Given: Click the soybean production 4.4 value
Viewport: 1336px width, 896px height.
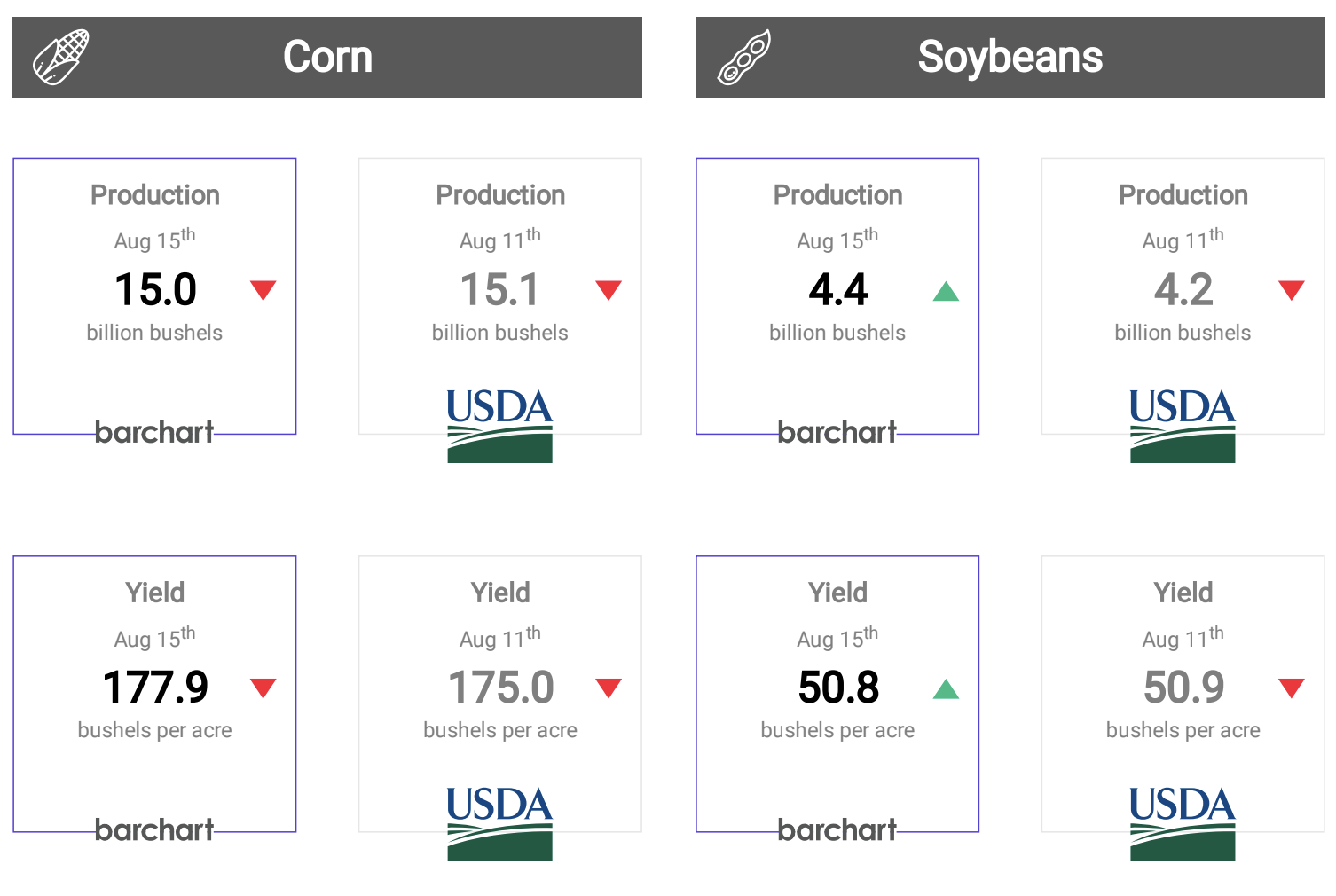Looking at the screenshot, I should pos(838,290).
